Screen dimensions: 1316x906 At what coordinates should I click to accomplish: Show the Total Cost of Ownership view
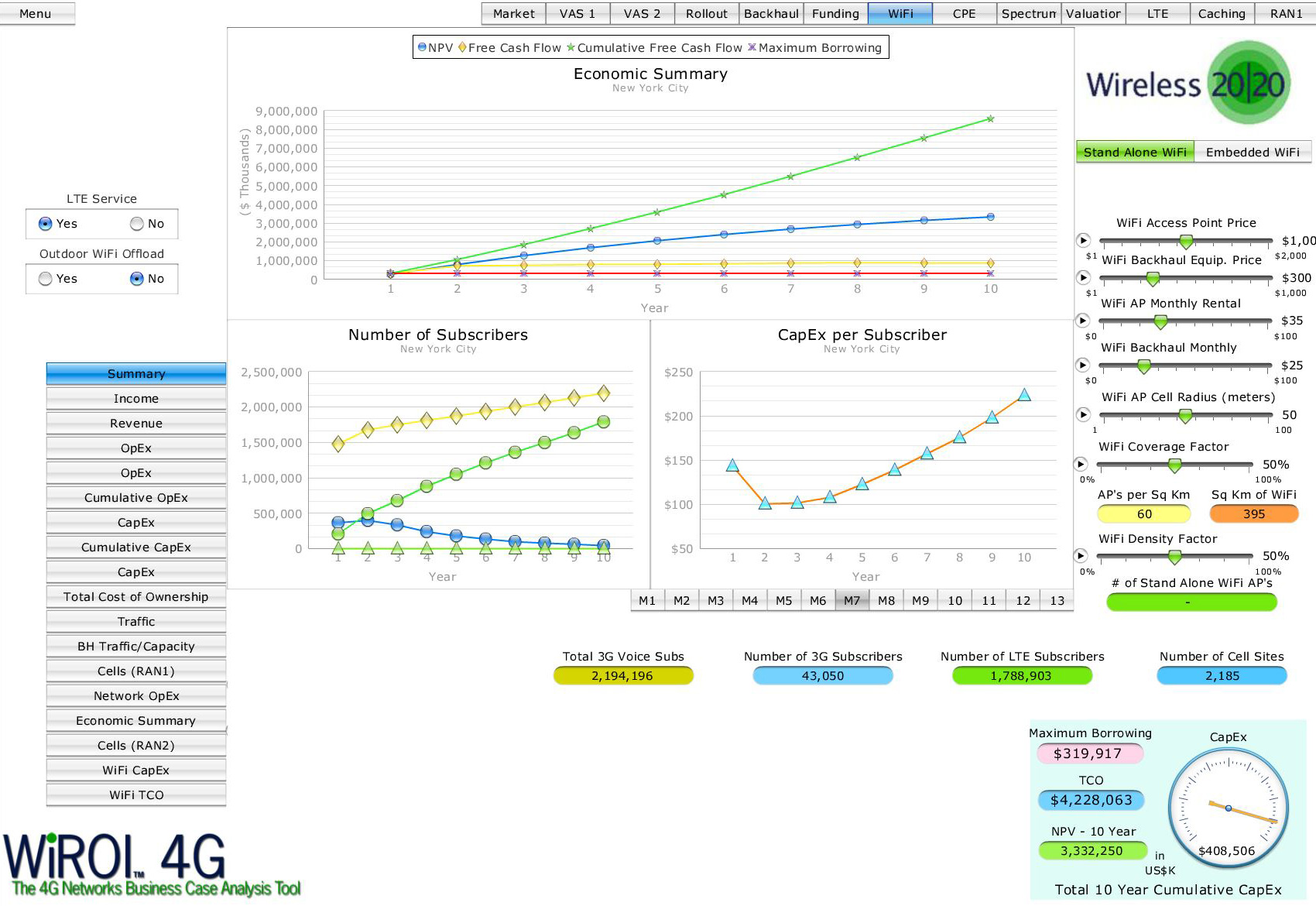coord(136,597)
